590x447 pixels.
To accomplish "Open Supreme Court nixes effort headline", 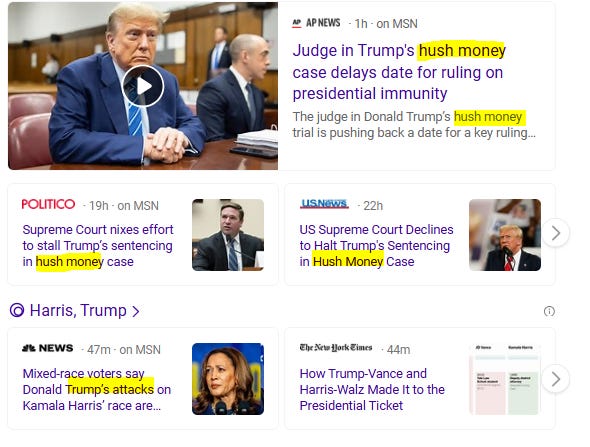I will (98, 245).
